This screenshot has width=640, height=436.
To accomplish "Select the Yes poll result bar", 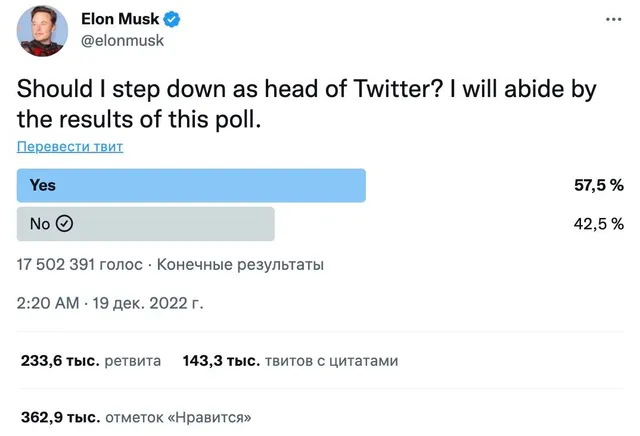I will pyautogui.click(x=191, y=185).
